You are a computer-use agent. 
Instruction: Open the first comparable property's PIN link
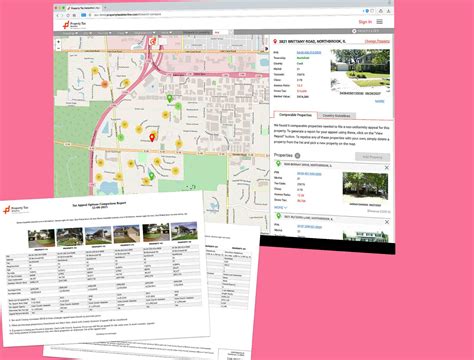pos(309,174)
